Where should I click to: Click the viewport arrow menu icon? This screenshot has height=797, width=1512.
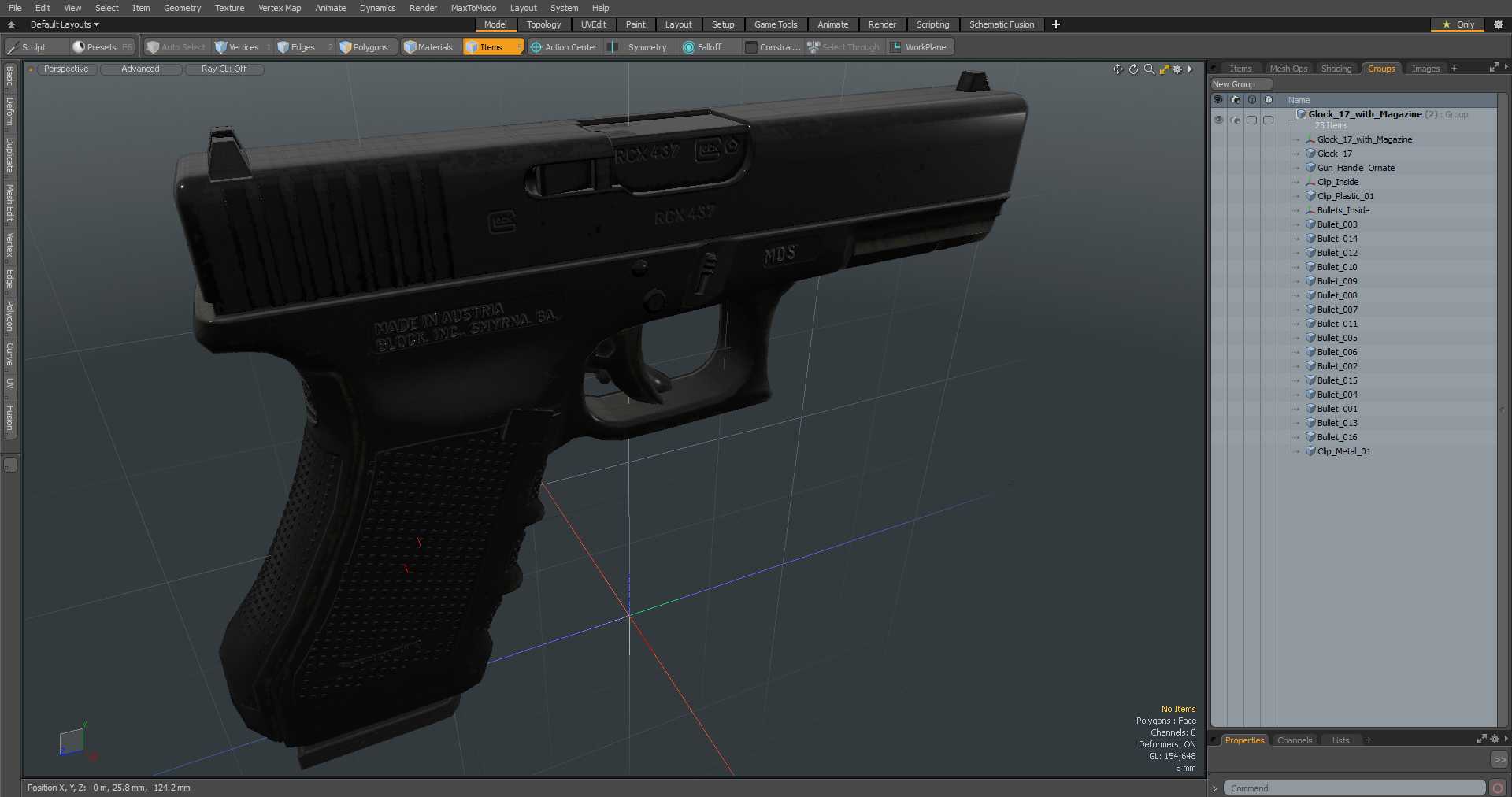[1190, 69]
